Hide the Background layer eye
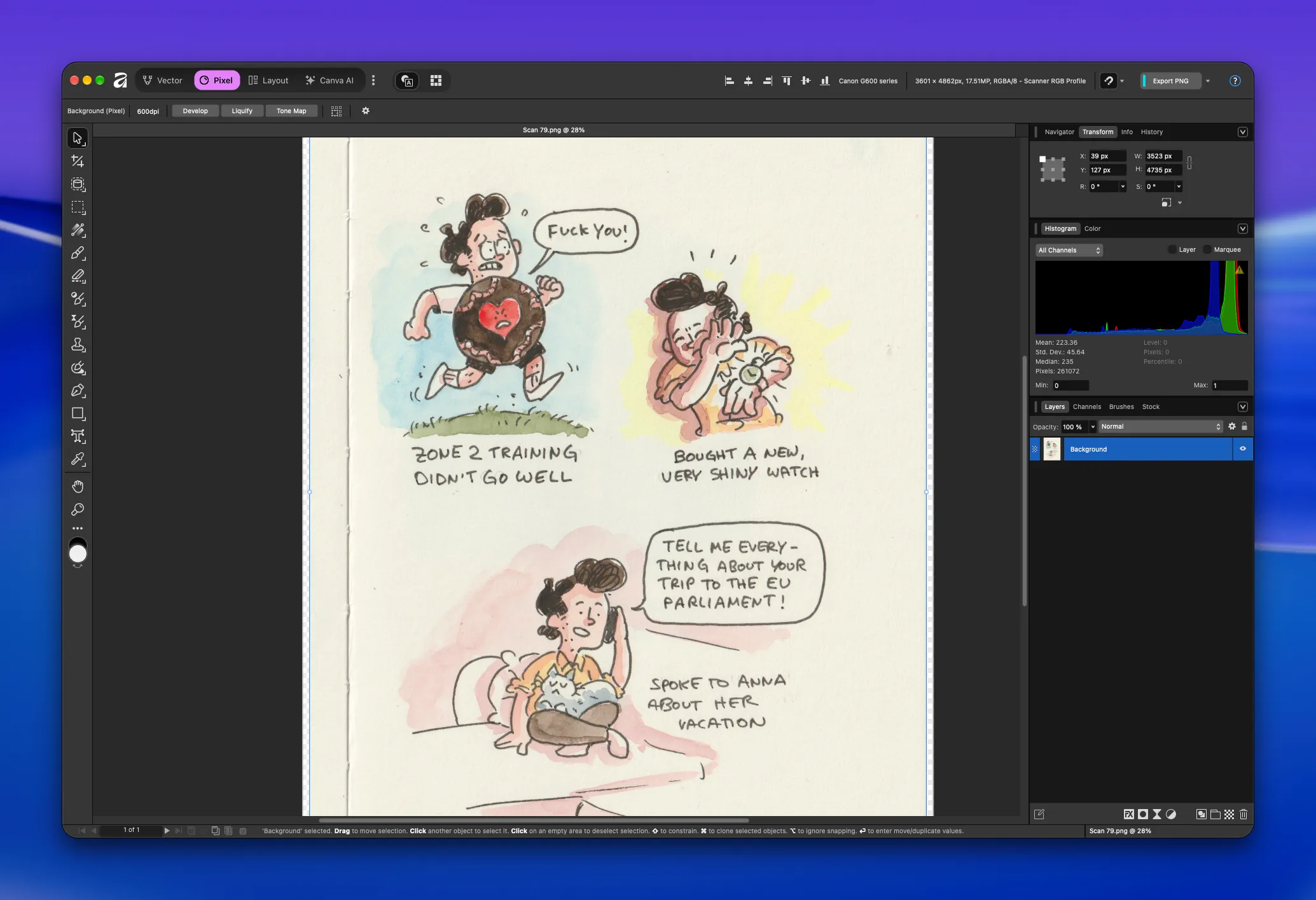 click(x=1242, y=449)
